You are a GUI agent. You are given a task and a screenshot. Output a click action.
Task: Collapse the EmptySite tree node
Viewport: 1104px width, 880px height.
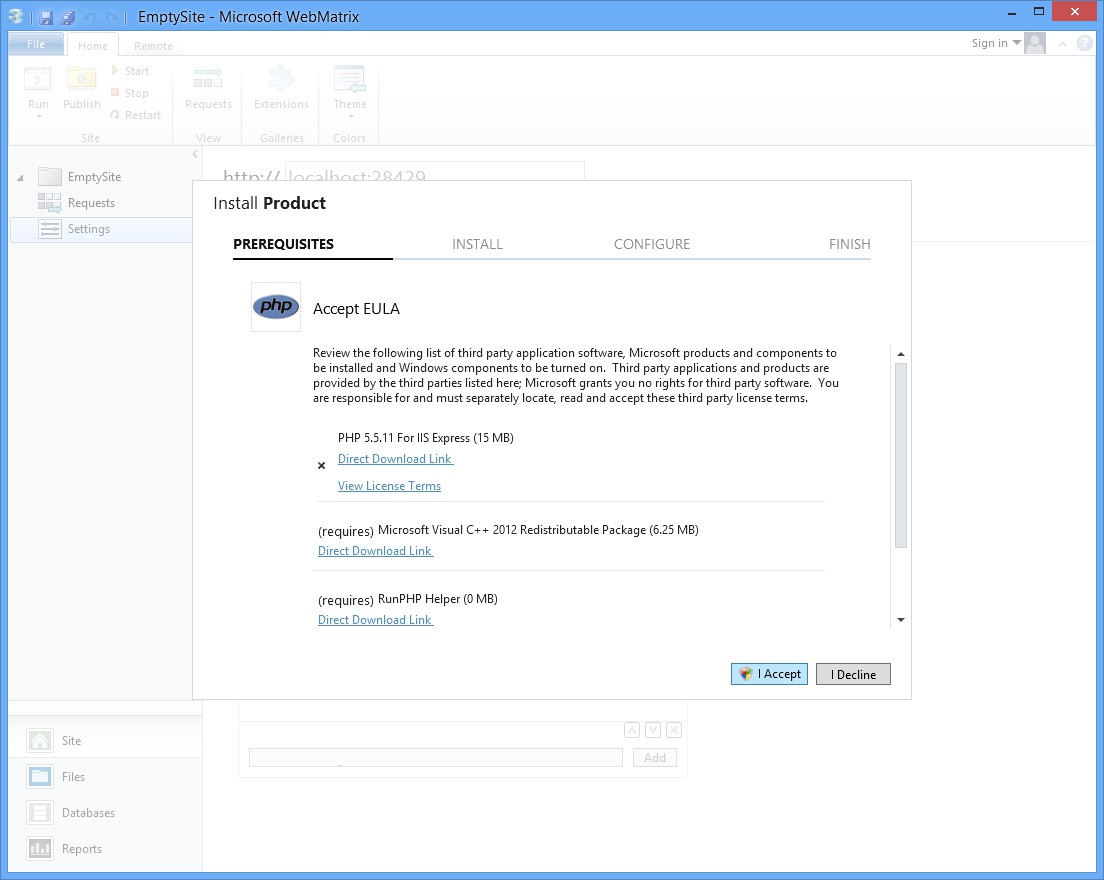coord(20,177)
